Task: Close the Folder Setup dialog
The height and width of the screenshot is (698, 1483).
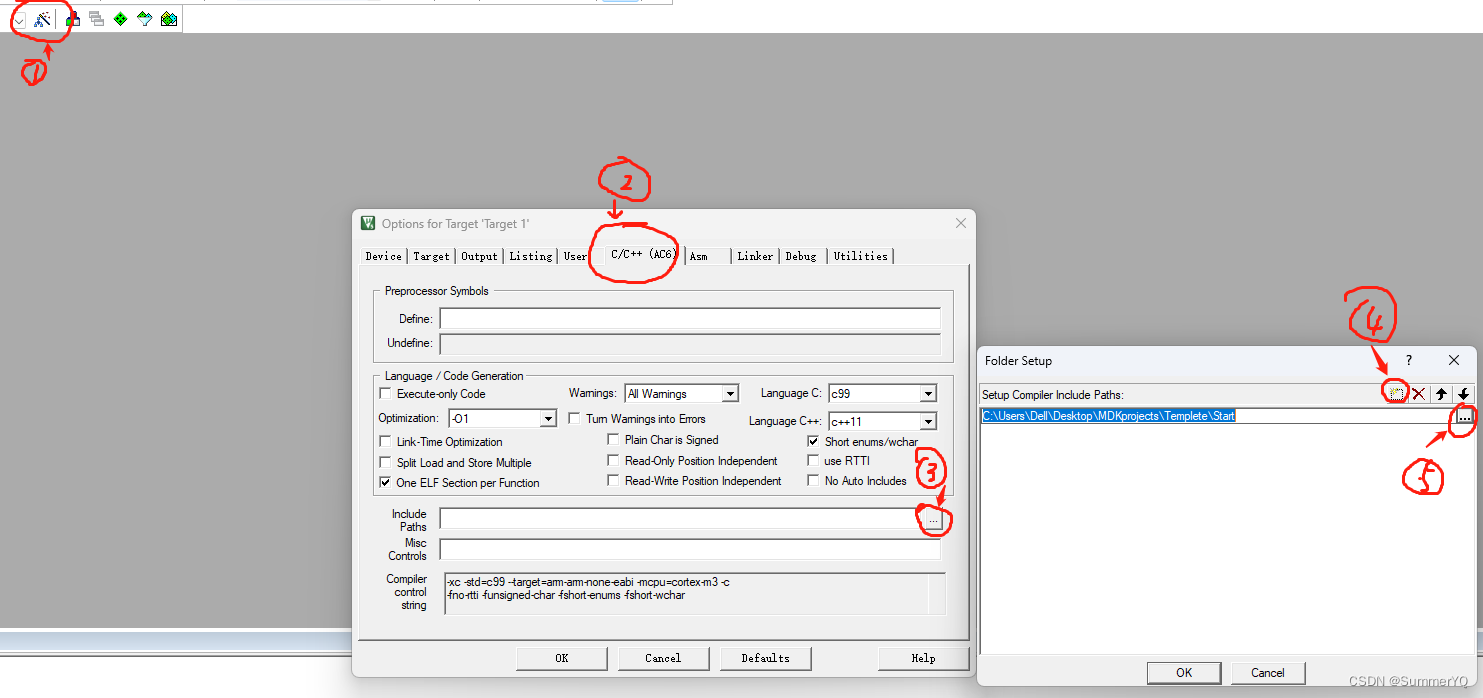Action: click(x=1454, y=360)
